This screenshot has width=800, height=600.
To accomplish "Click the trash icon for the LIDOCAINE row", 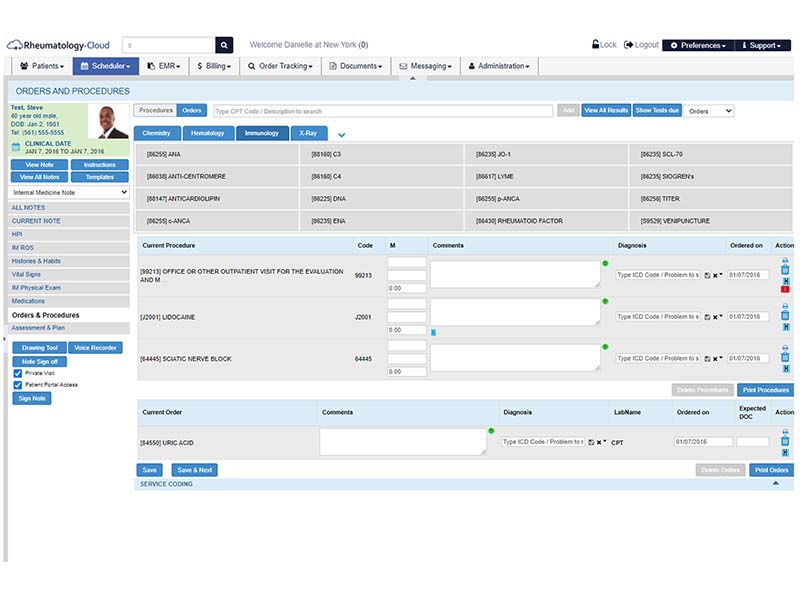I will click(785, 315).
